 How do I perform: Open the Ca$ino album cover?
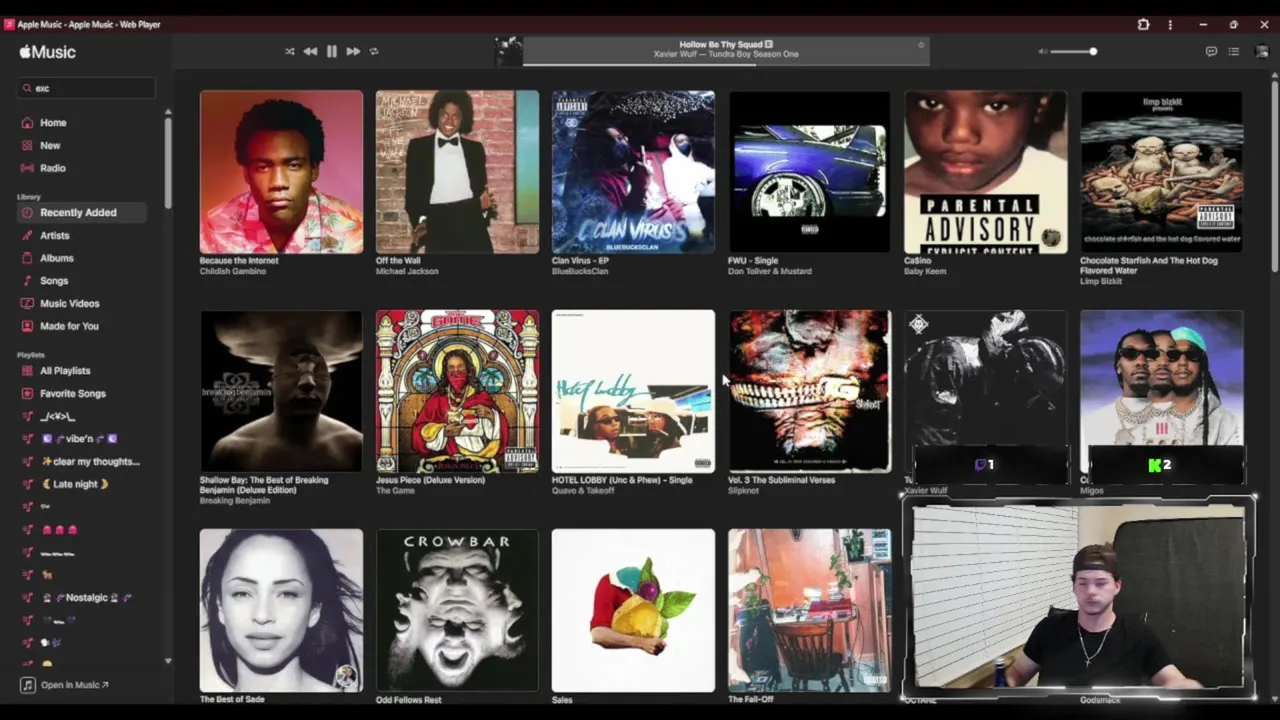click(x=986, y=172)
